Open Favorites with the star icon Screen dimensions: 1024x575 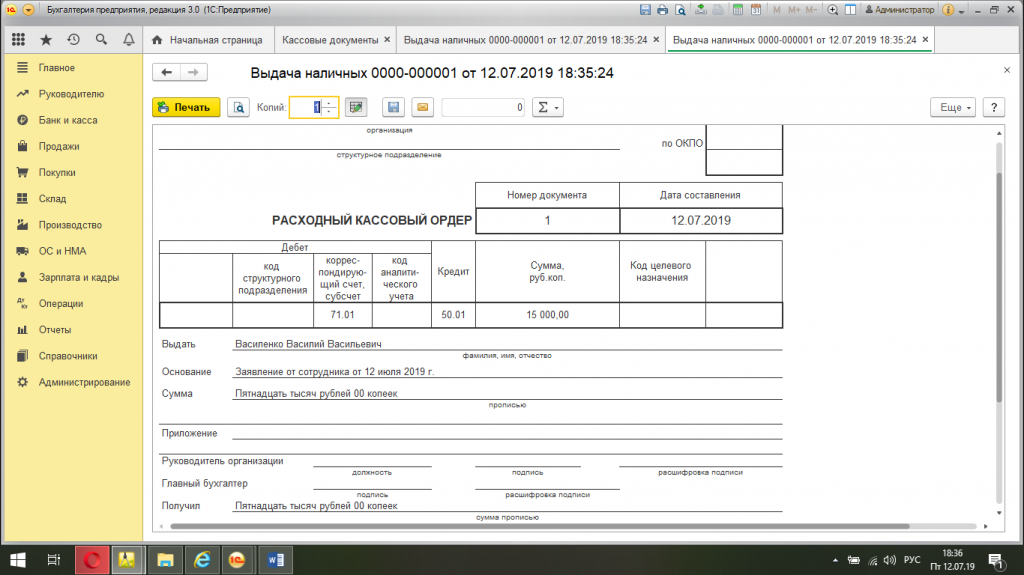(45, 40)
